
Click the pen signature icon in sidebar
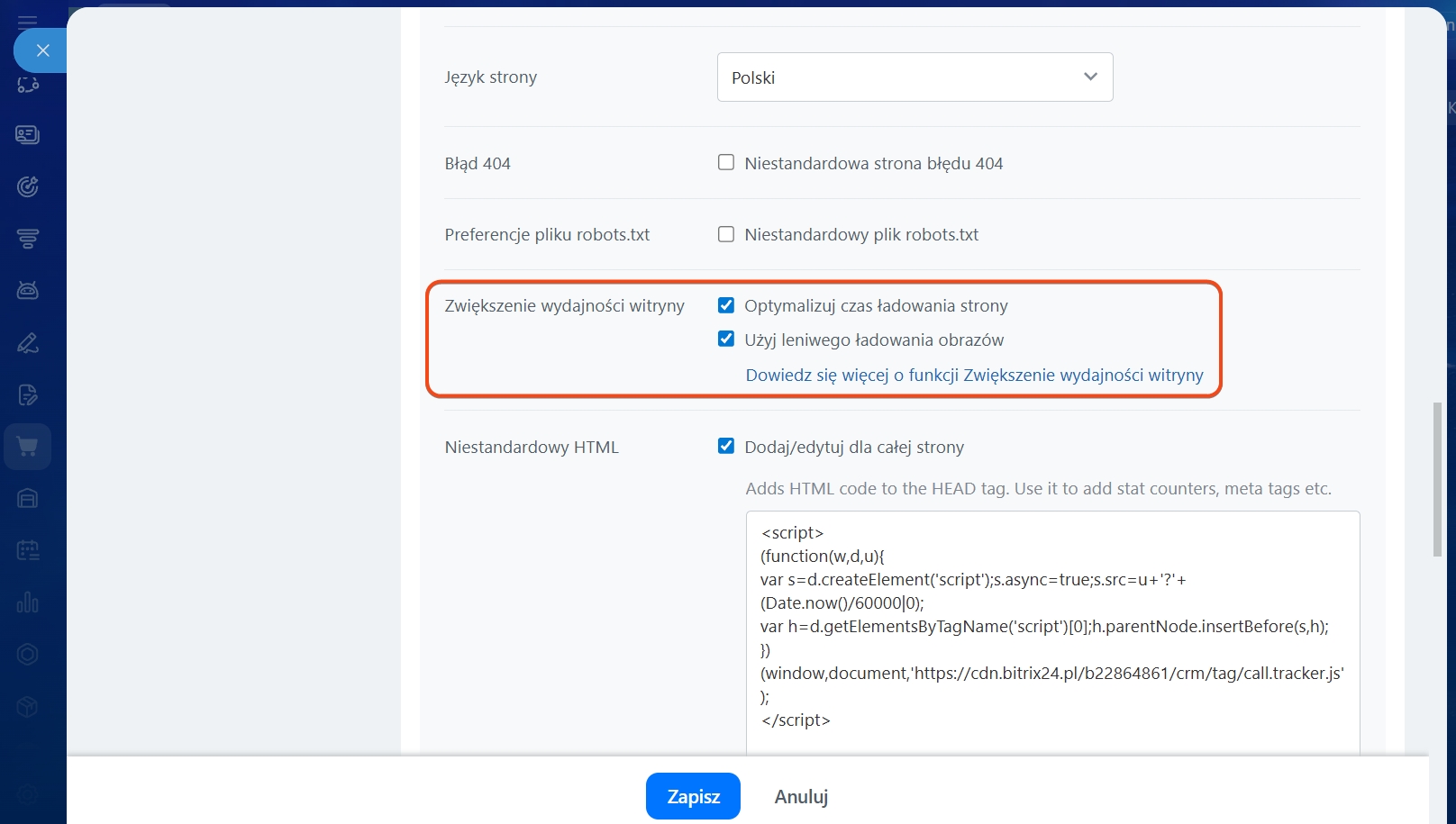(28, 343)
